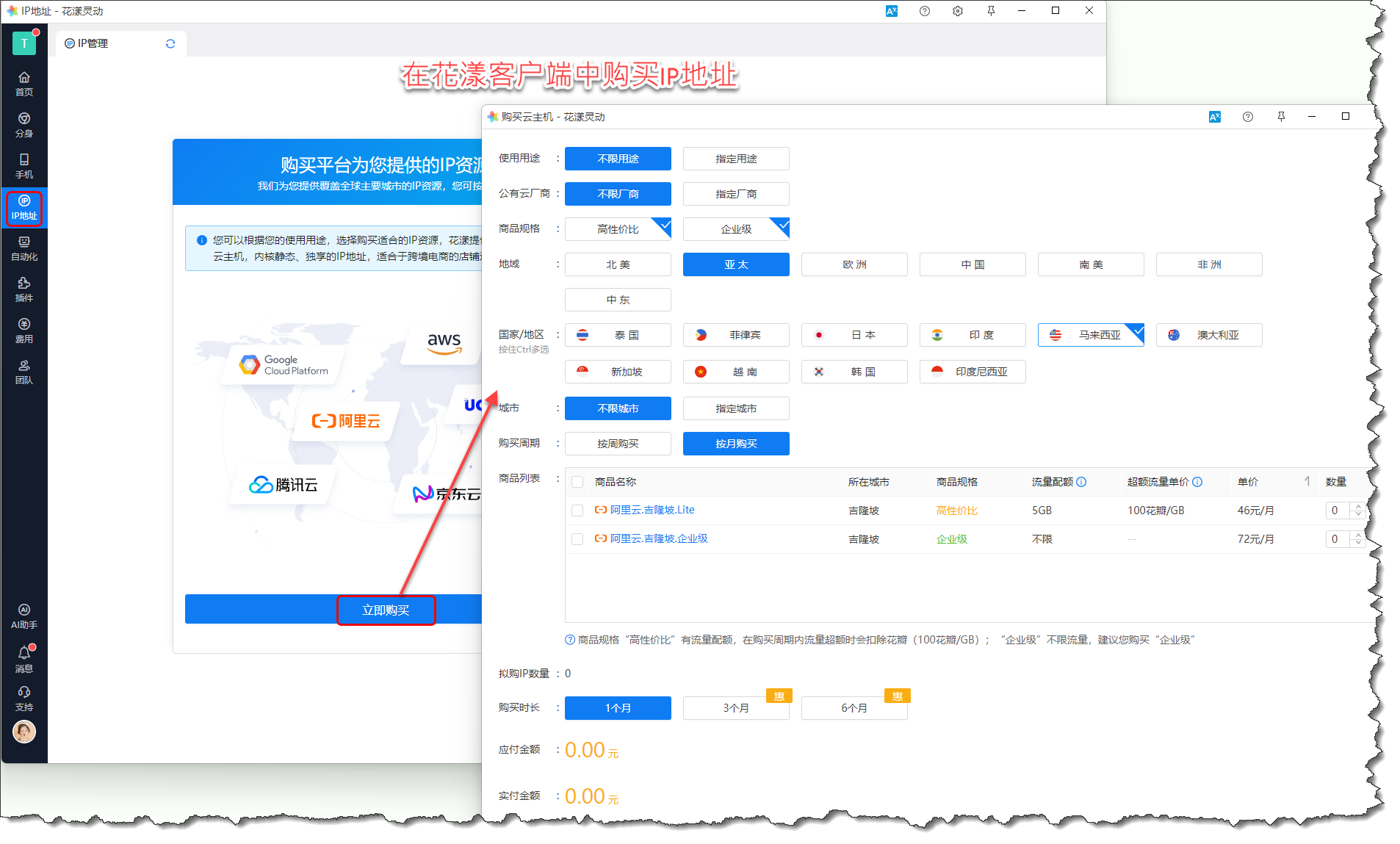Image resolution: width=1400 pixels, height=844 pixels.
Task: Increase quantity for 阿里云.吉隆坡.Lite
Action: pos(1359,507)
